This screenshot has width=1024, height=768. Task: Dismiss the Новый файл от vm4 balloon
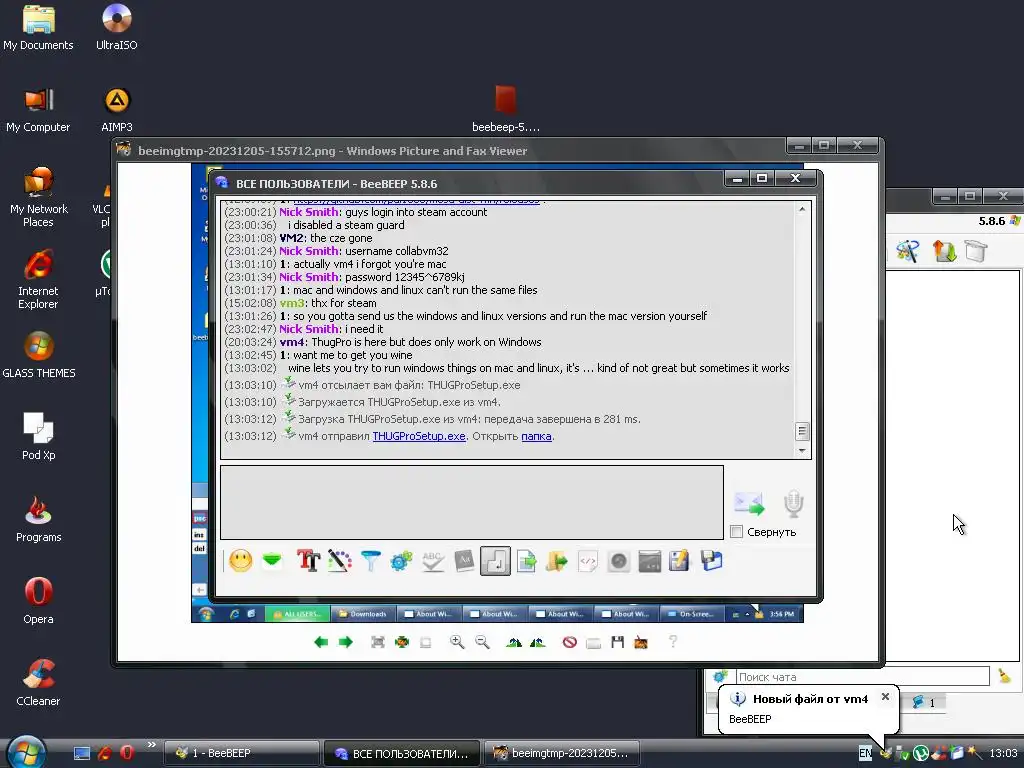click(x=885, y=697)
